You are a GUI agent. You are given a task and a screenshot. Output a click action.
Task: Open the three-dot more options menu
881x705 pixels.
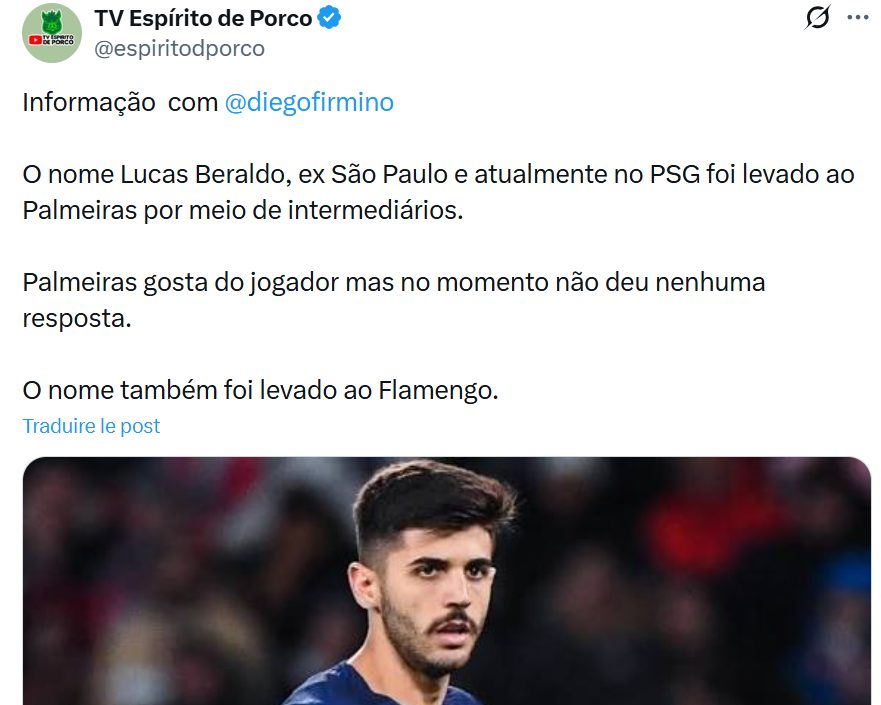pos(858,17)
